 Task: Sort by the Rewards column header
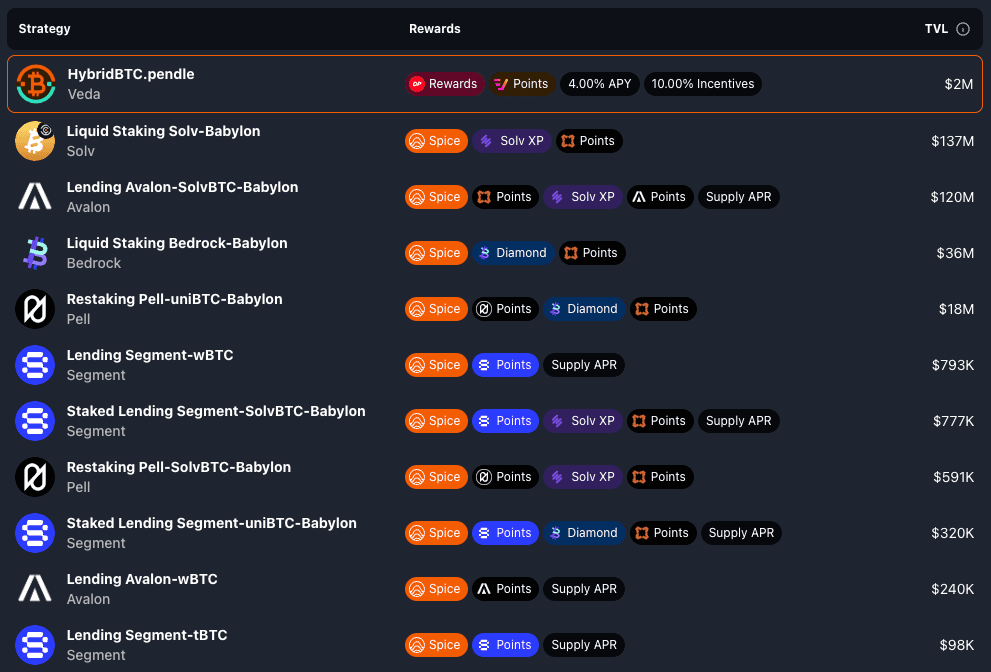[434, 29]
